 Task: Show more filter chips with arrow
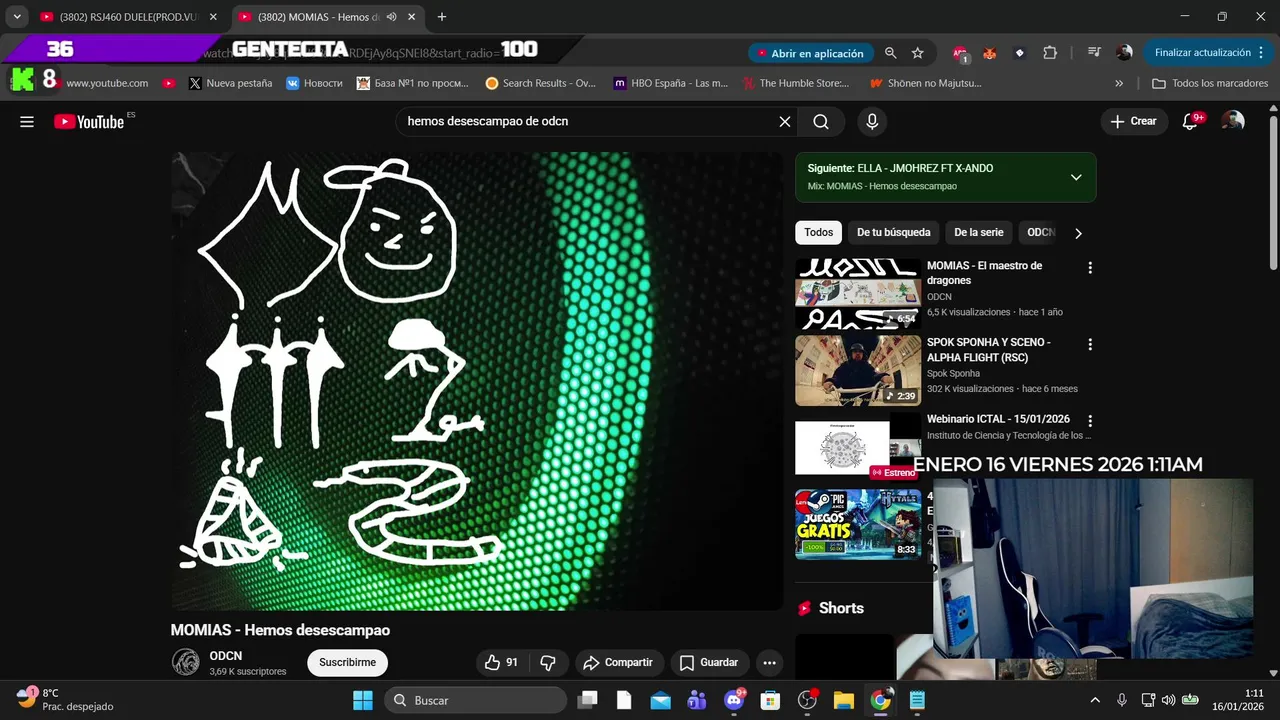coord(1078,233)
